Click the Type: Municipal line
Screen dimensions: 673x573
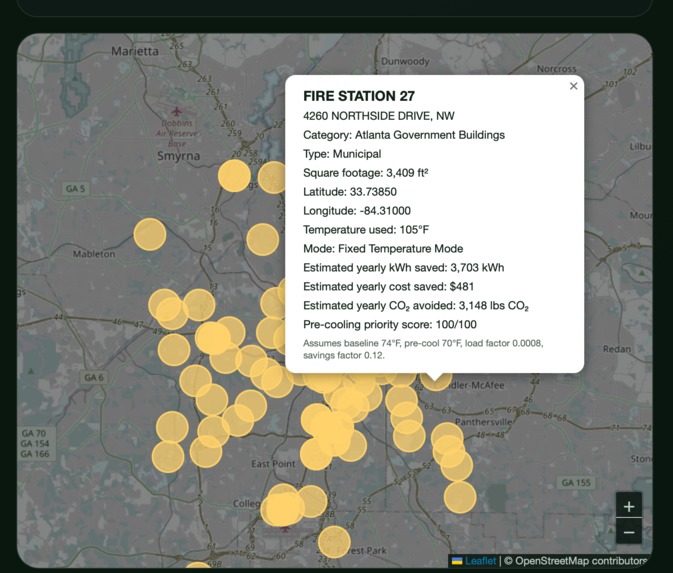coord(342,154)
